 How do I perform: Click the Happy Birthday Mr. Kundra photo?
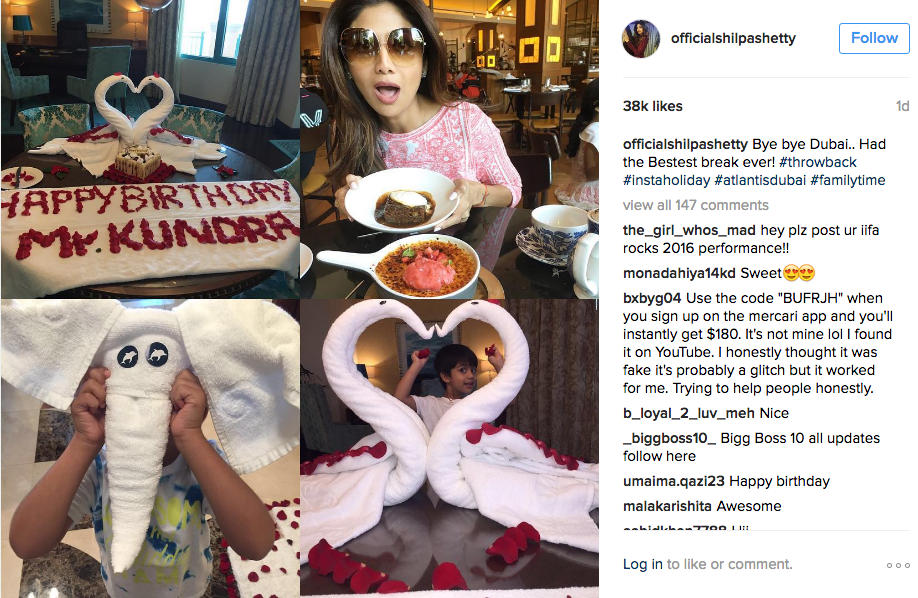[150, 149]
